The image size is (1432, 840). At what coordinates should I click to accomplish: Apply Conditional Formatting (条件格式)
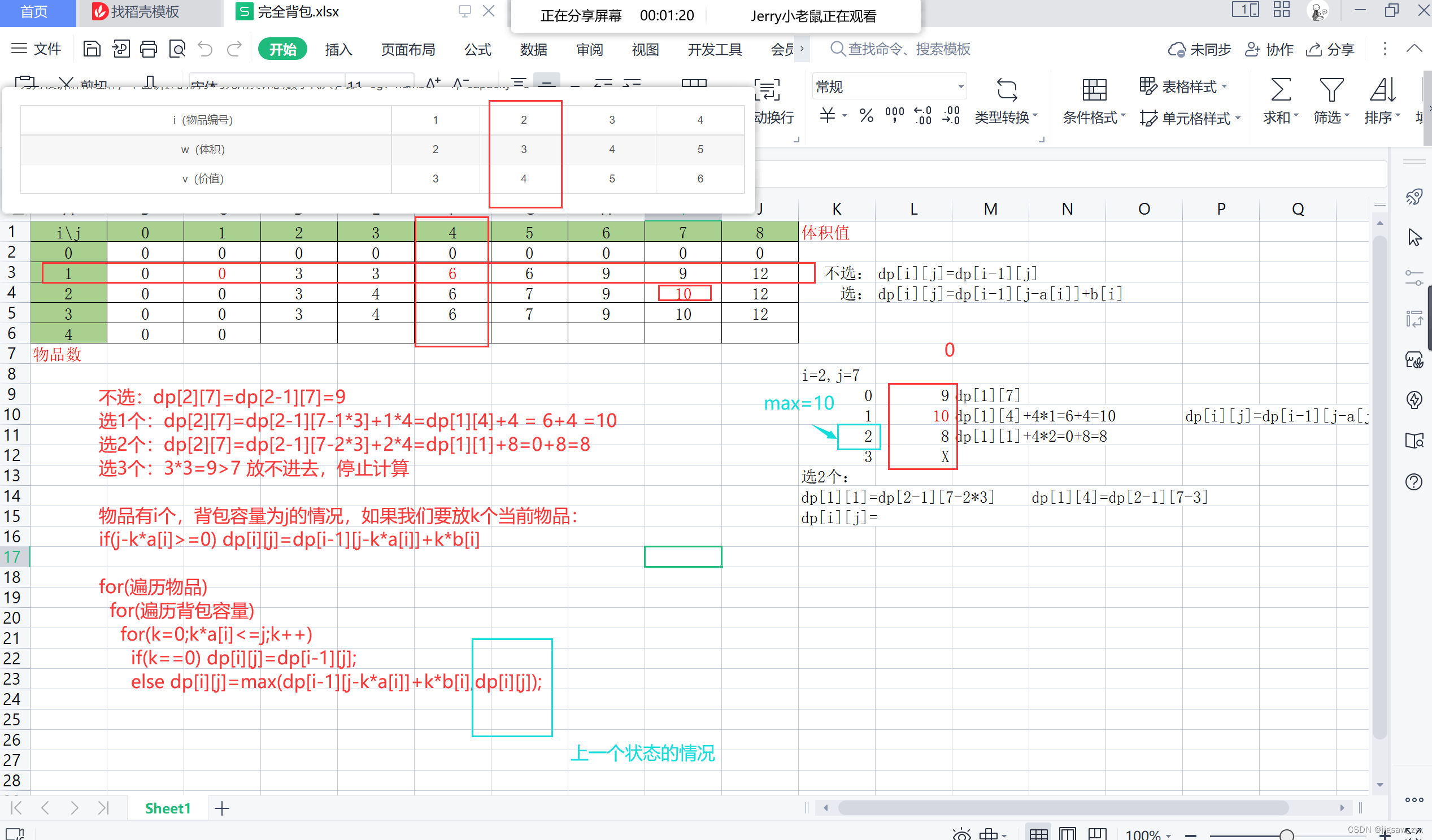coord(1093,101)
